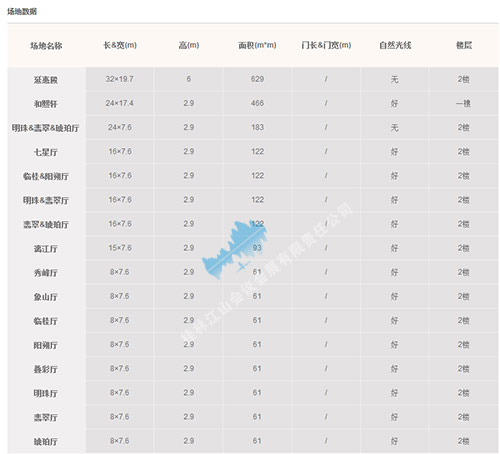Select the 象山厅 venue name
The height and width of the screenshot is (454, 500).
46,297
